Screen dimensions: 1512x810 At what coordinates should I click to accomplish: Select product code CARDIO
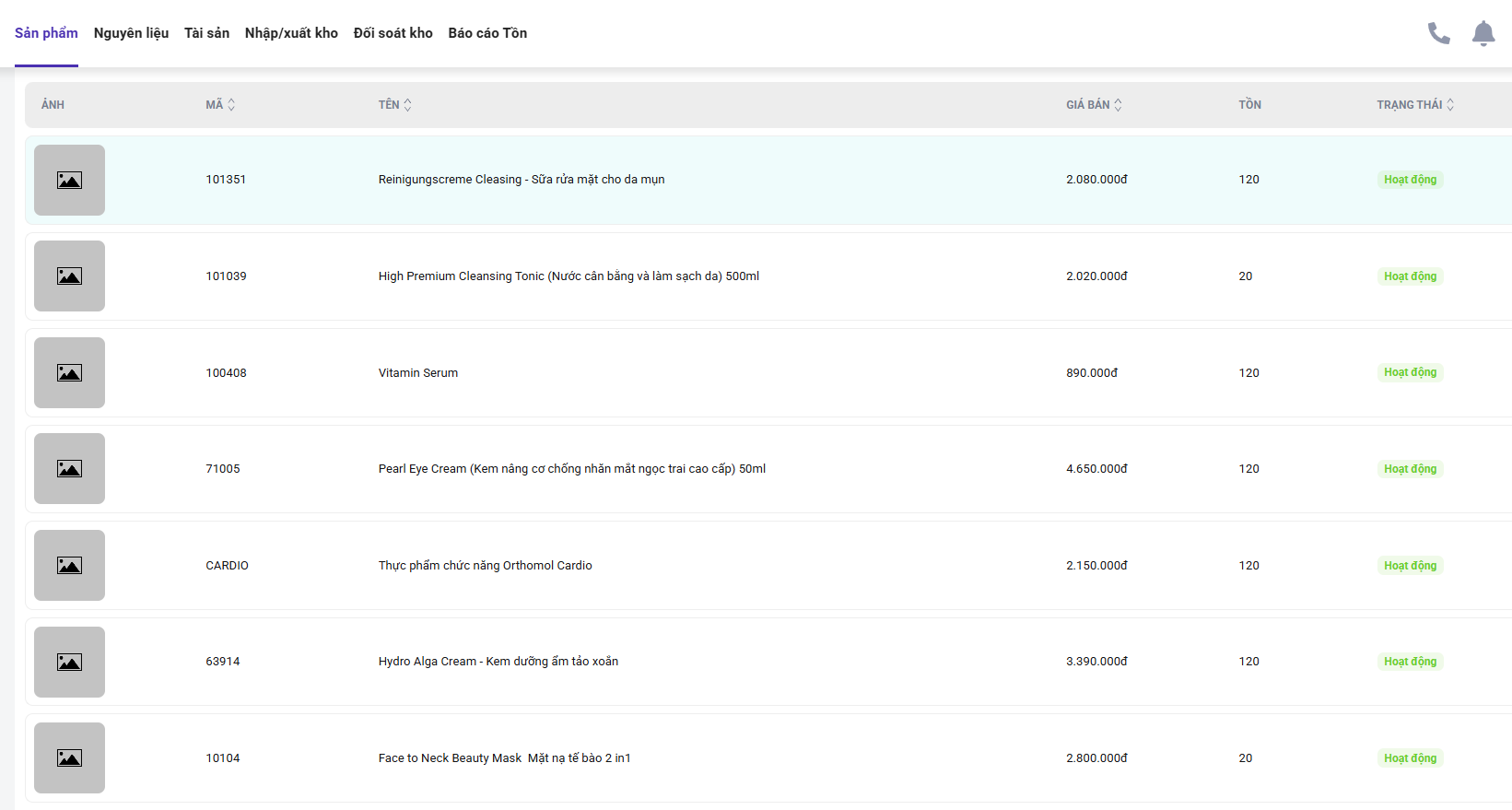(227, 566)
